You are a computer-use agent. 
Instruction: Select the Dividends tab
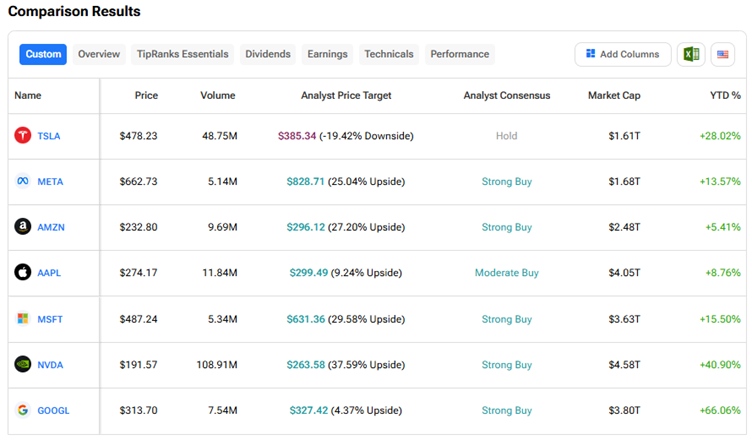pyautogui.click(x=268, y=54)
